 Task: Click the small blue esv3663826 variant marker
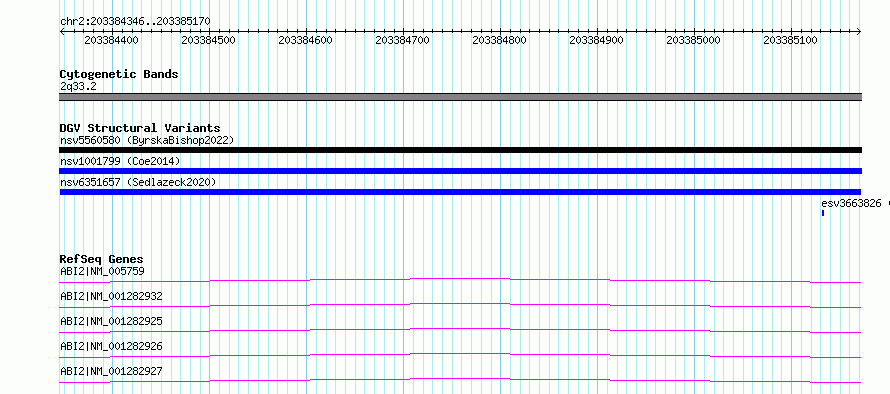[822, 213]
